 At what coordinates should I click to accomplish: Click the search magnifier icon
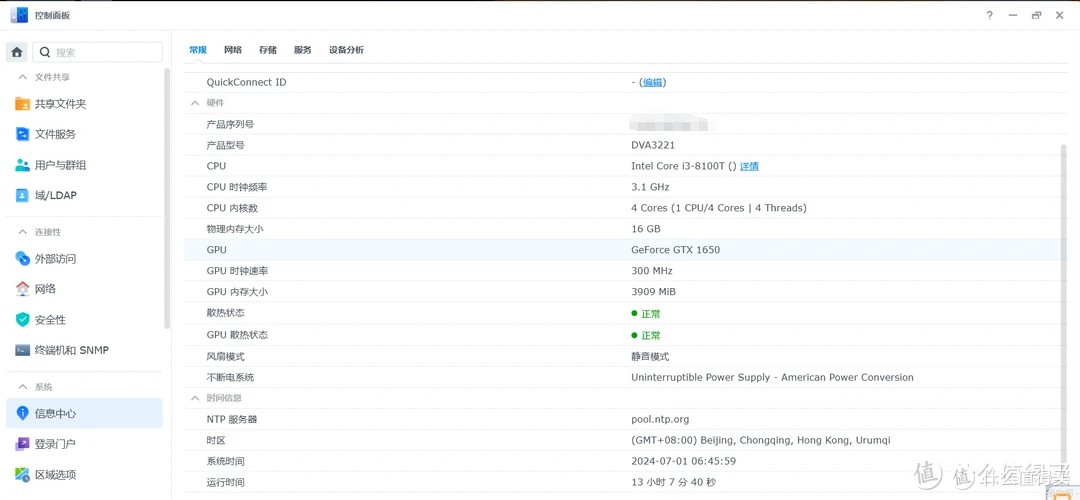click(45, 52)
